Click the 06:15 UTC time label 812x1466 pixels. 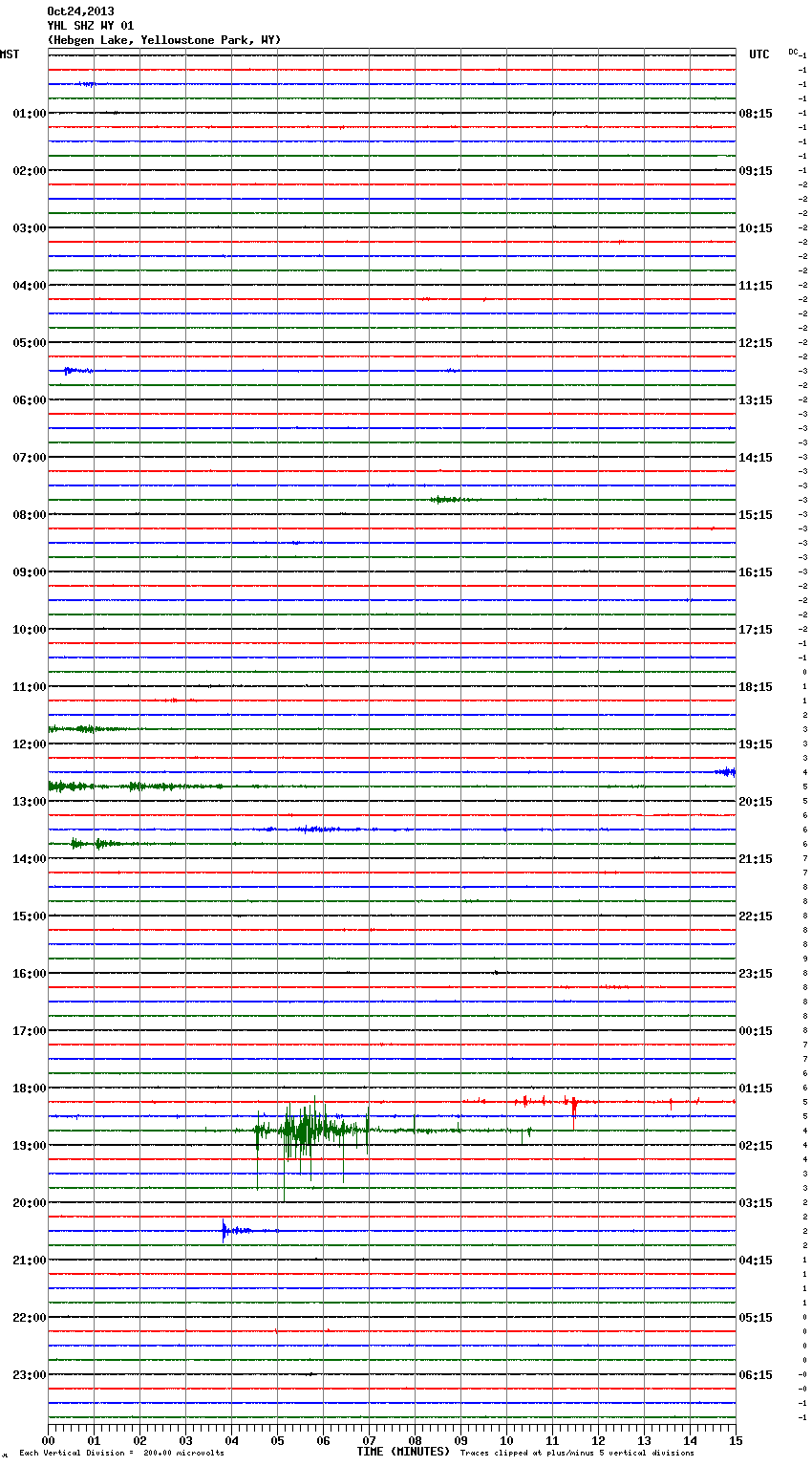[x=756, y=1375]
